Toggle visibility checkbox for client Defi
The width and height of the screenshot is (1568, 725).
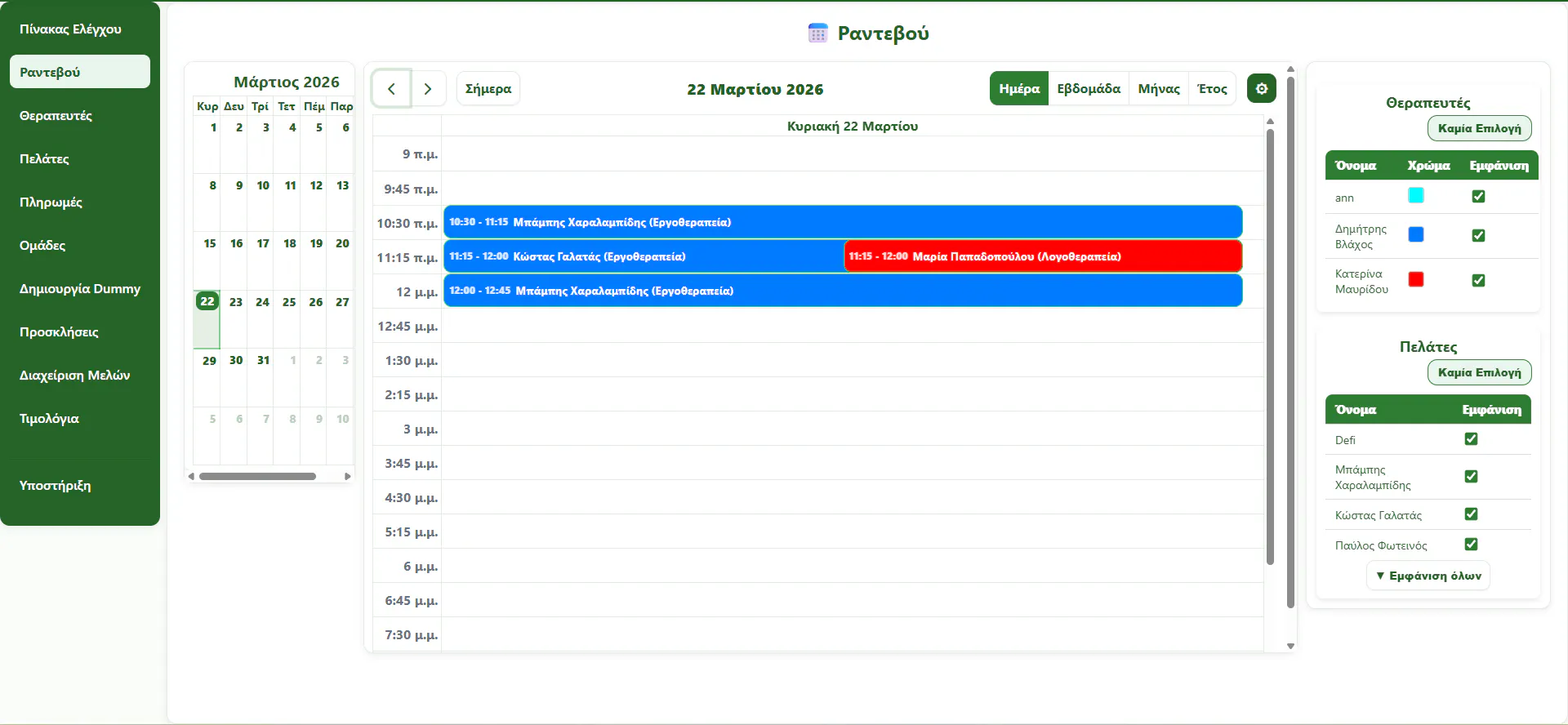point(1471,438)
